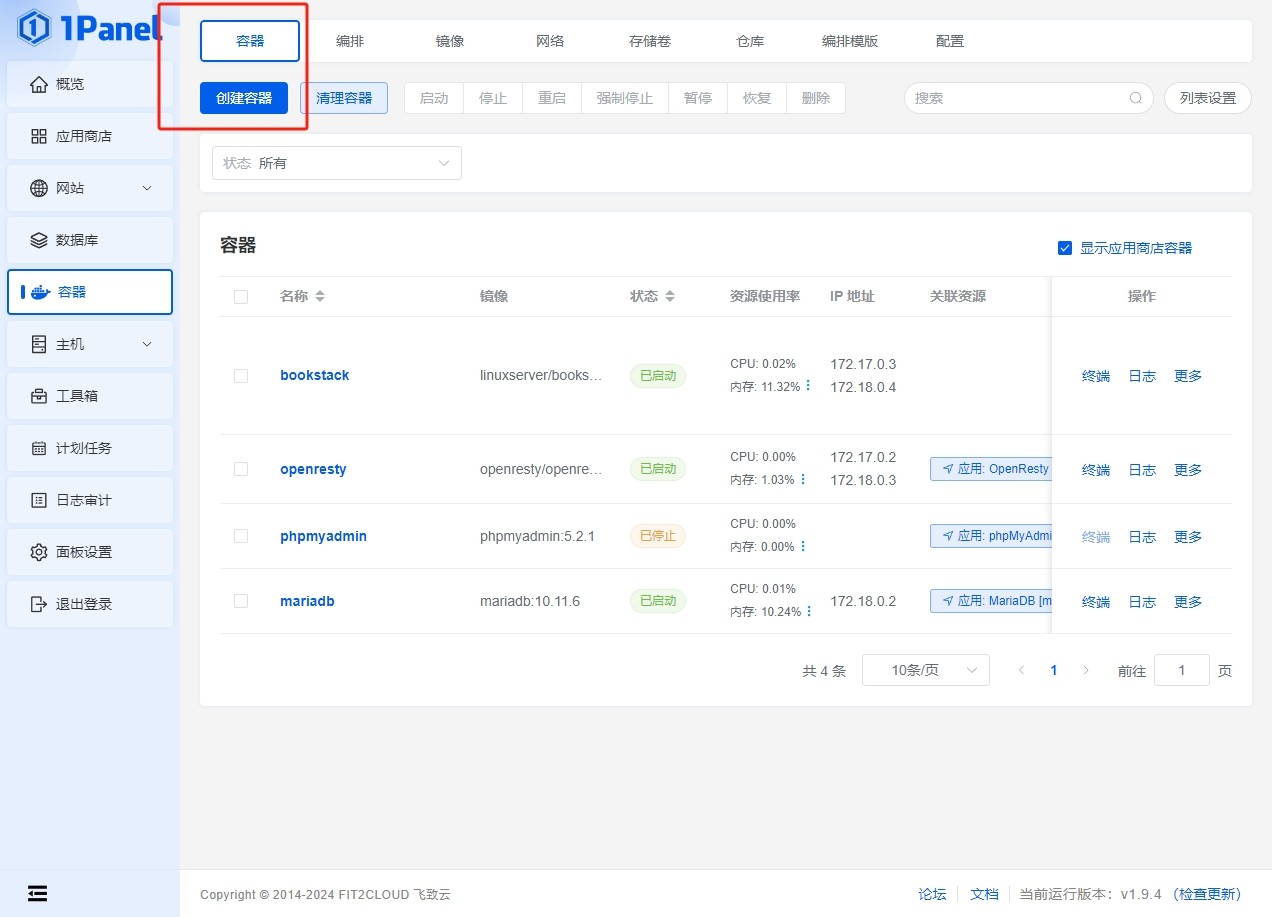Open mariadb memory details dots icon
Viewport: 1272px width, 917px height.
pos(808,611)
